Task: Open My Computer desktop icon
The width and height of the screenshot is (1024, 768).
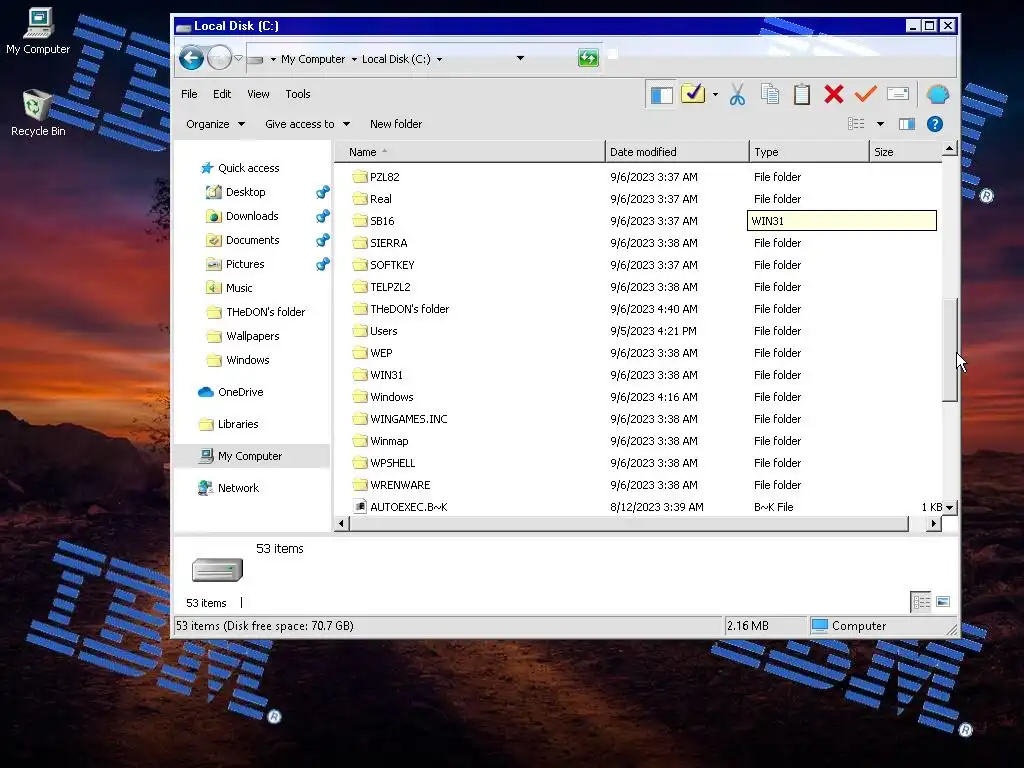Action: 38,31
